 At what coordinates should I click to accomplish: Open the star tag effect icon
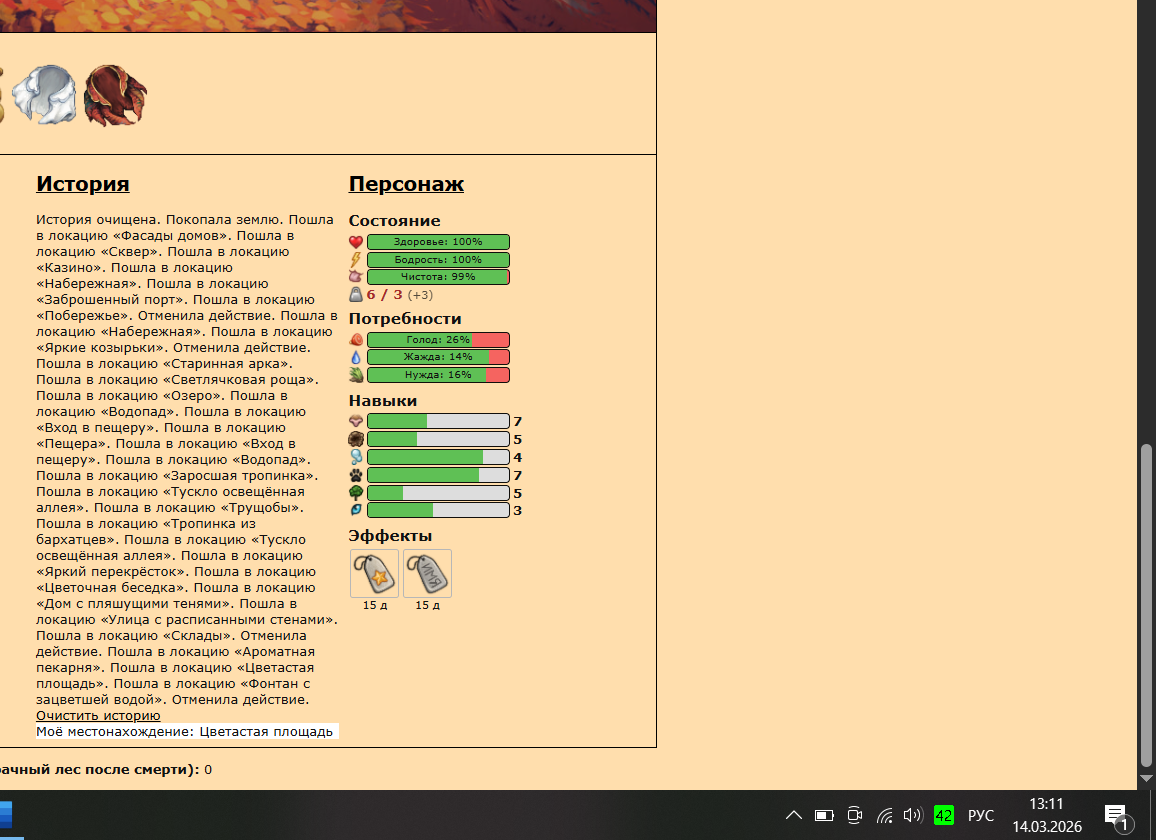click(x=375, y=573)
